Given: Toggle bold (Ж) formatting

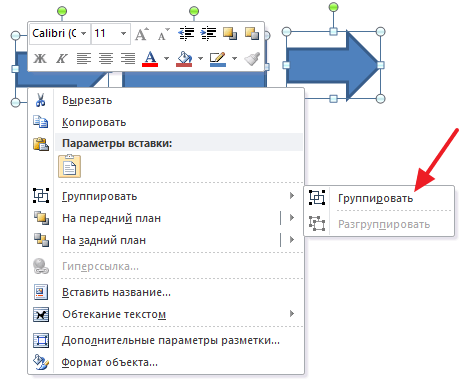Looking at the screenshot, I should click(40, 59).
